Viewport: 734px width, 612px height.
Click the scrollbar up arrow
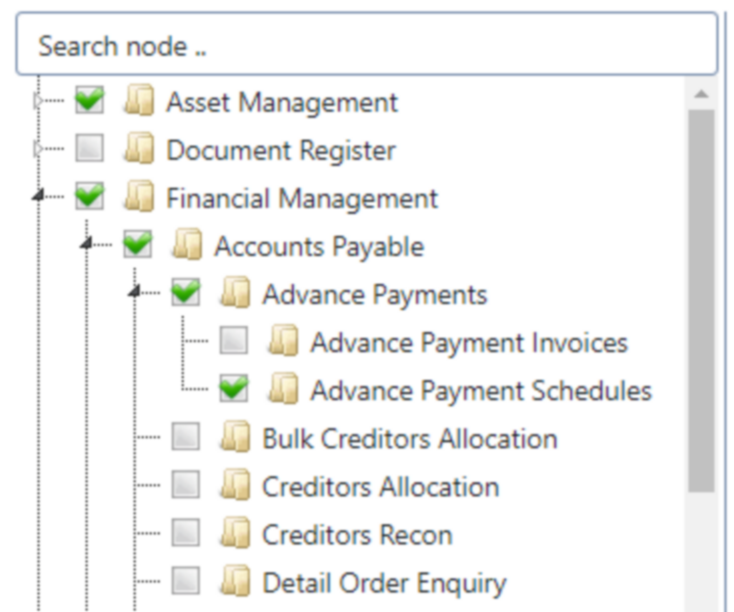pos(701,95)
